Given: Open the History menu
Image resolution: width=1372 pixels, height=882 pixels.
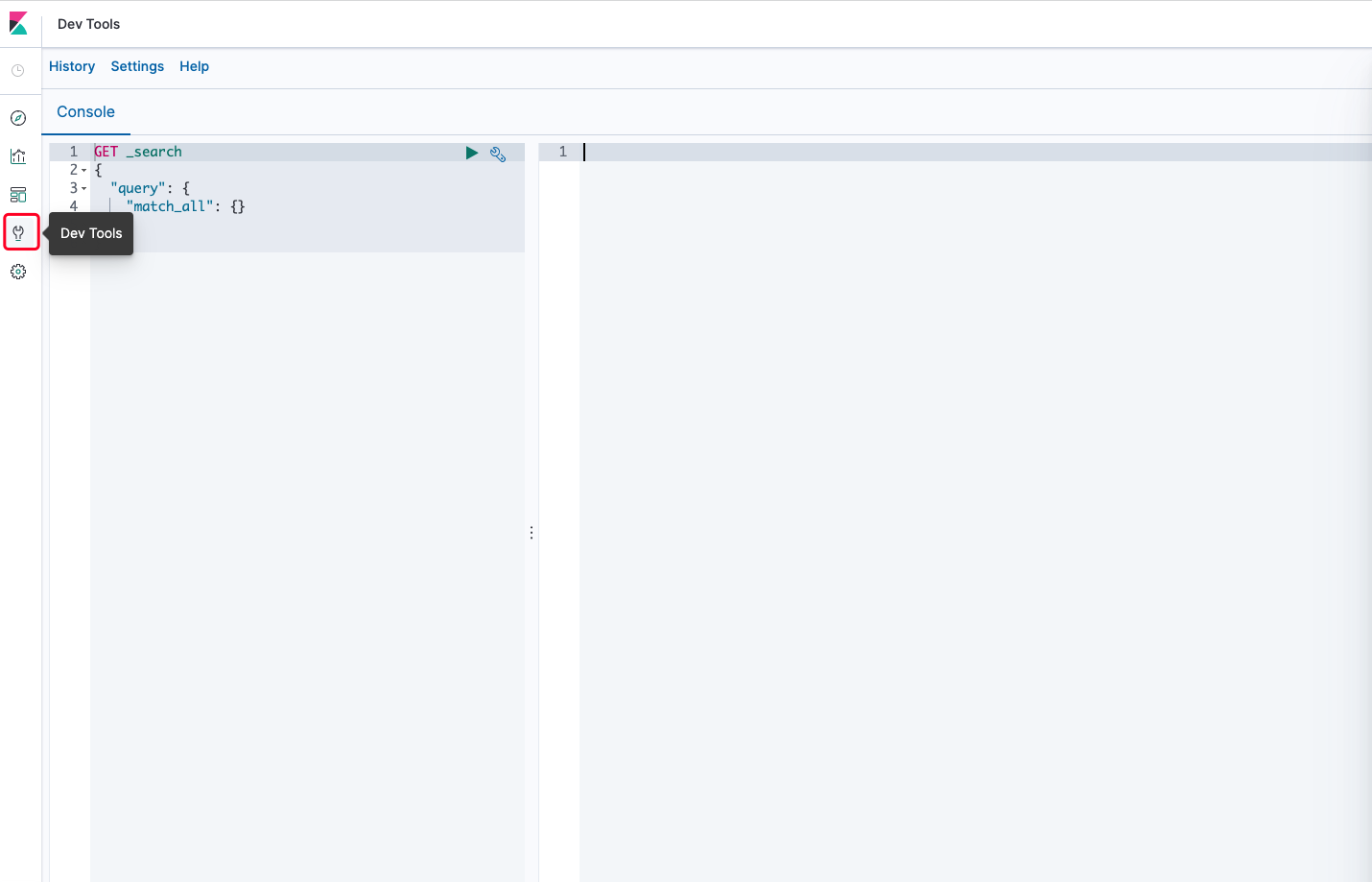Looking at the screenshot, I should (x=72, y=66).
